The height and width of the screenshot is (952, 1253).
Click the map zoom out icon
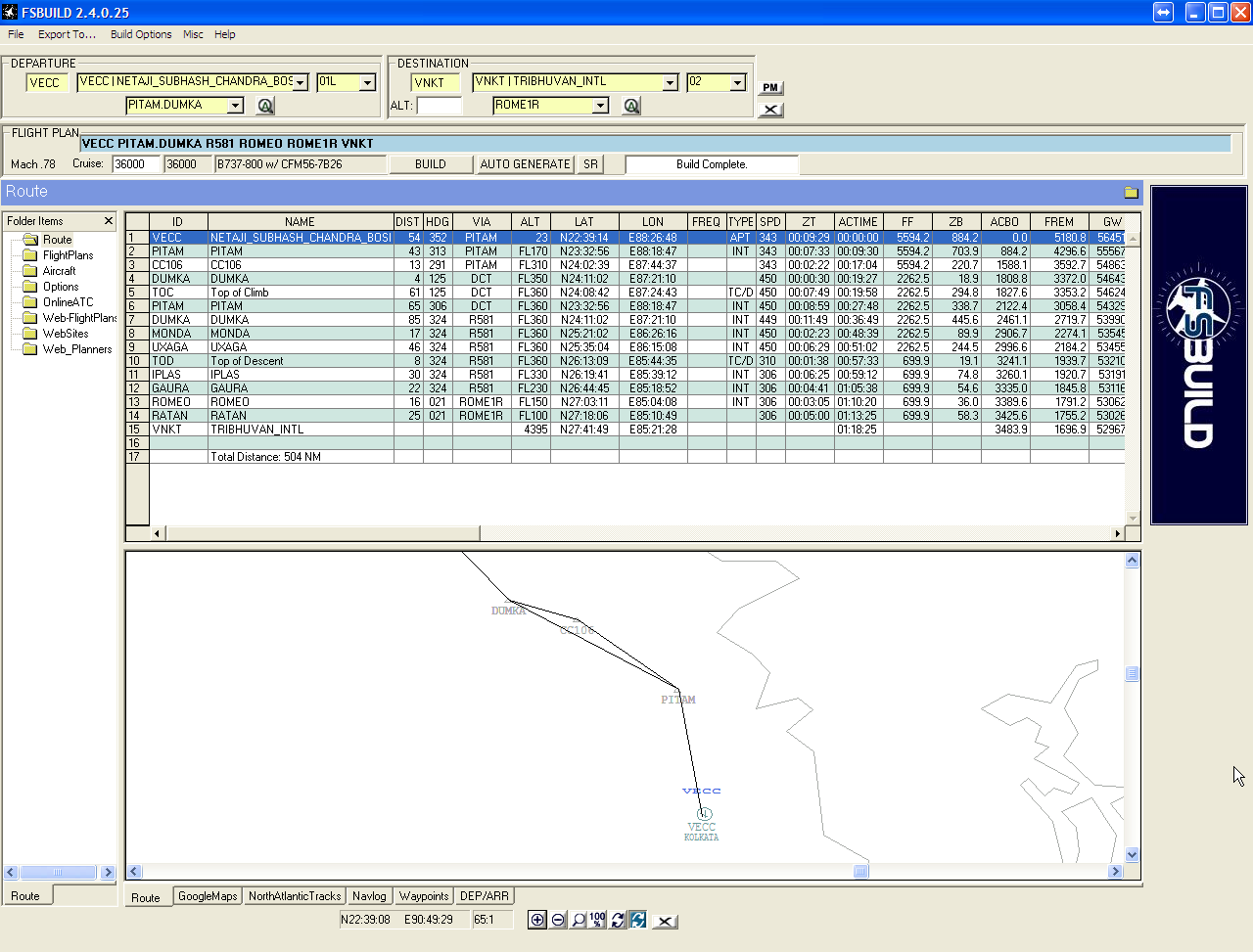click(558, 920)
